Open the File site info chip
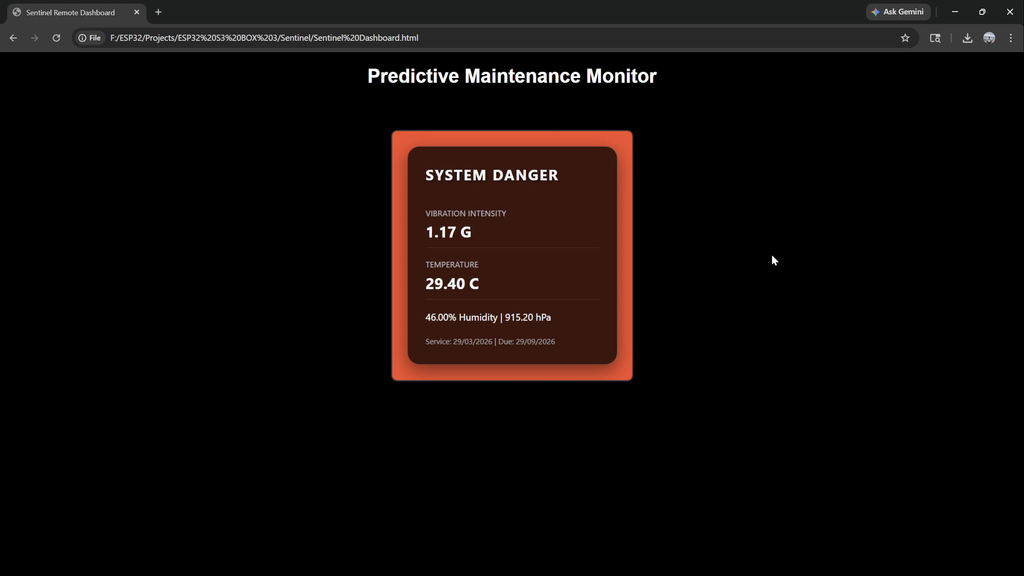 pyautogui.click(x=89, y=38)
